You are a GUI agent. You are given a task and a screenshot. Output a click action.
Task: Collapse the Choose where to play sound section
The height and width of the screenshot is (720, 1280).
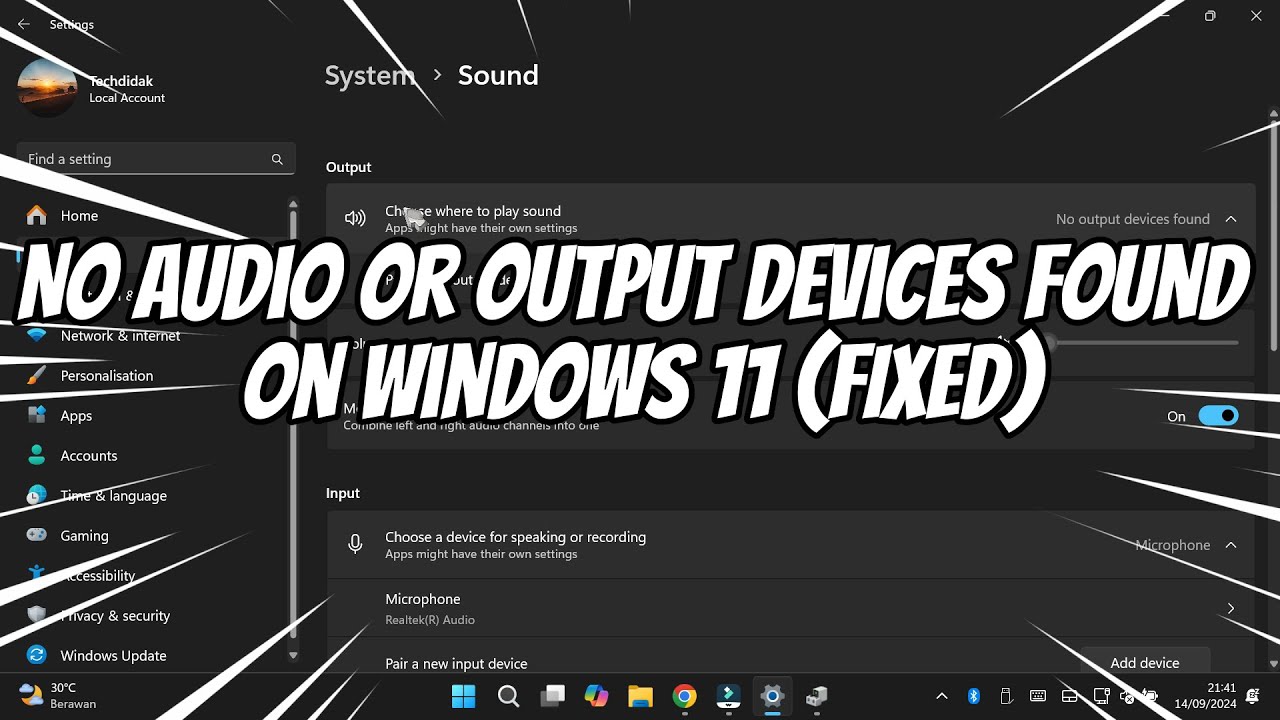pos(1231,219)
